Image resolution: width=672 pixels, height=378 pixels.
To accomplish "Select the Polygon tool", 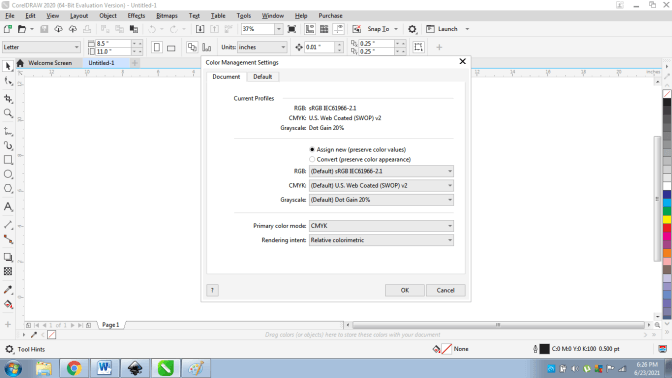I will pyautogui.click(x=8, y=189).
